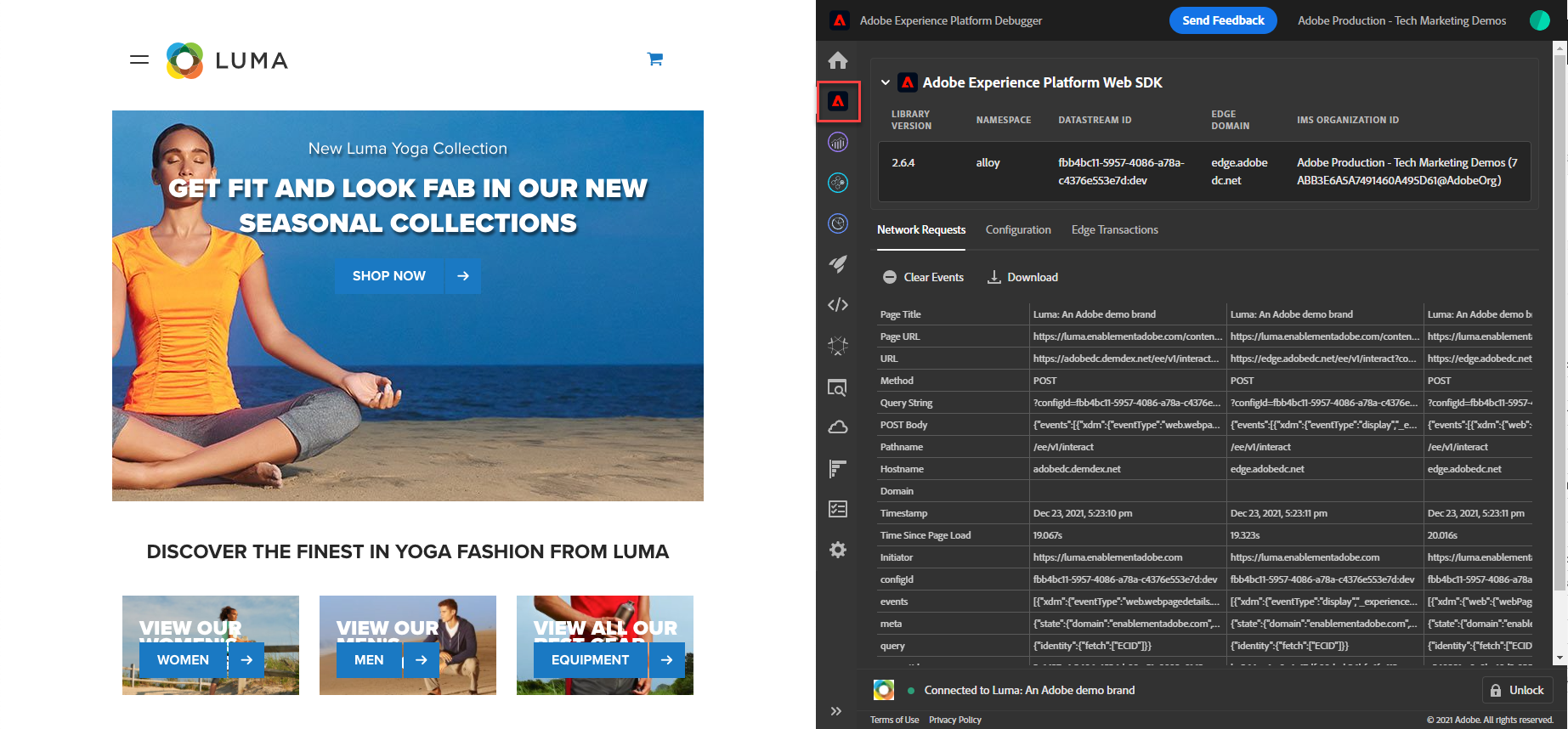Expand the Debugger sidebar with double chevron
Image resolution: width=1568 pixels, height=729 pixels.
click(x=836, y=711)
